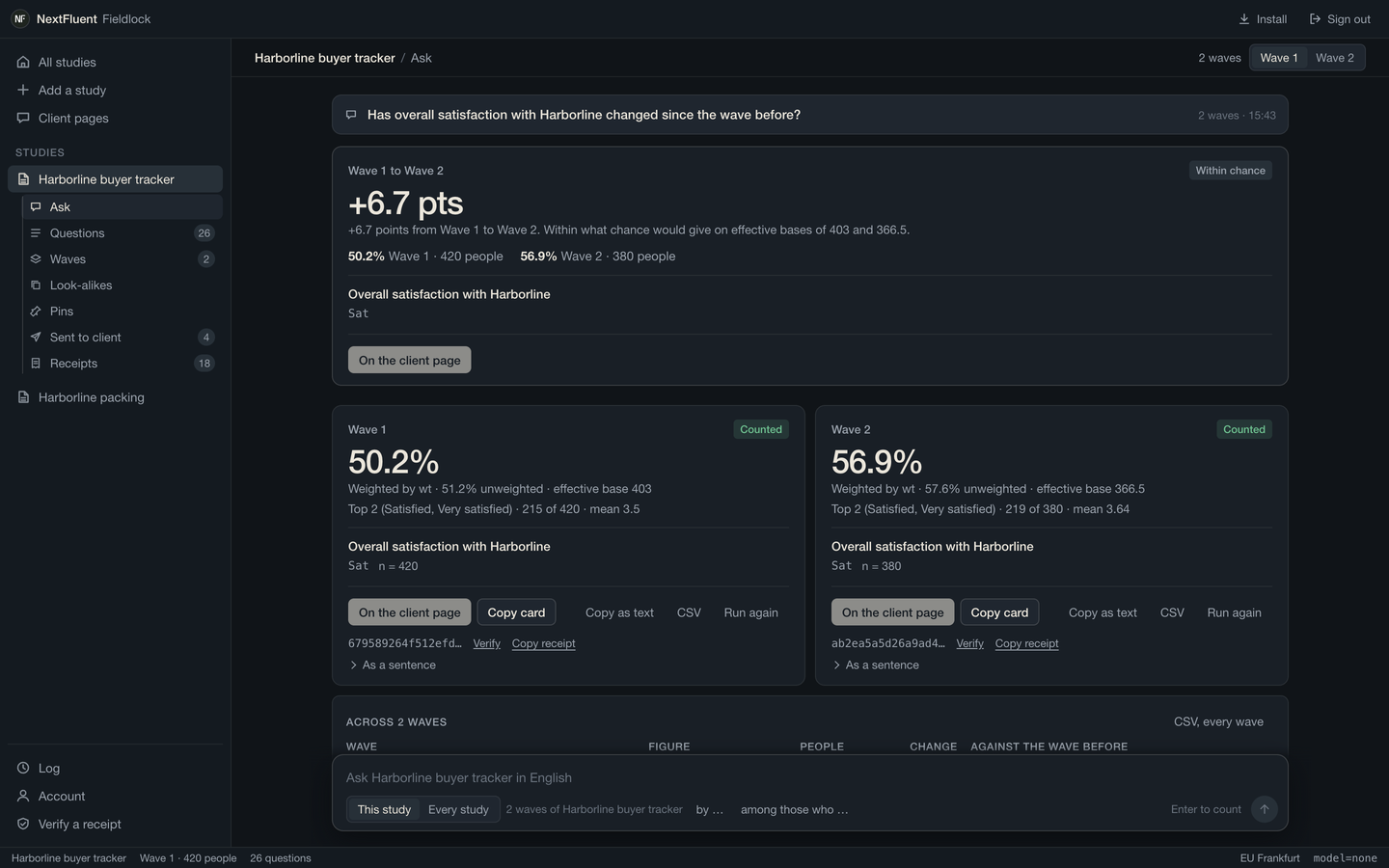Go to Harborline buyer tracker breadcrumb
Image resolution: width=1389 pixels, height=868 pixels.
point(325,58)
